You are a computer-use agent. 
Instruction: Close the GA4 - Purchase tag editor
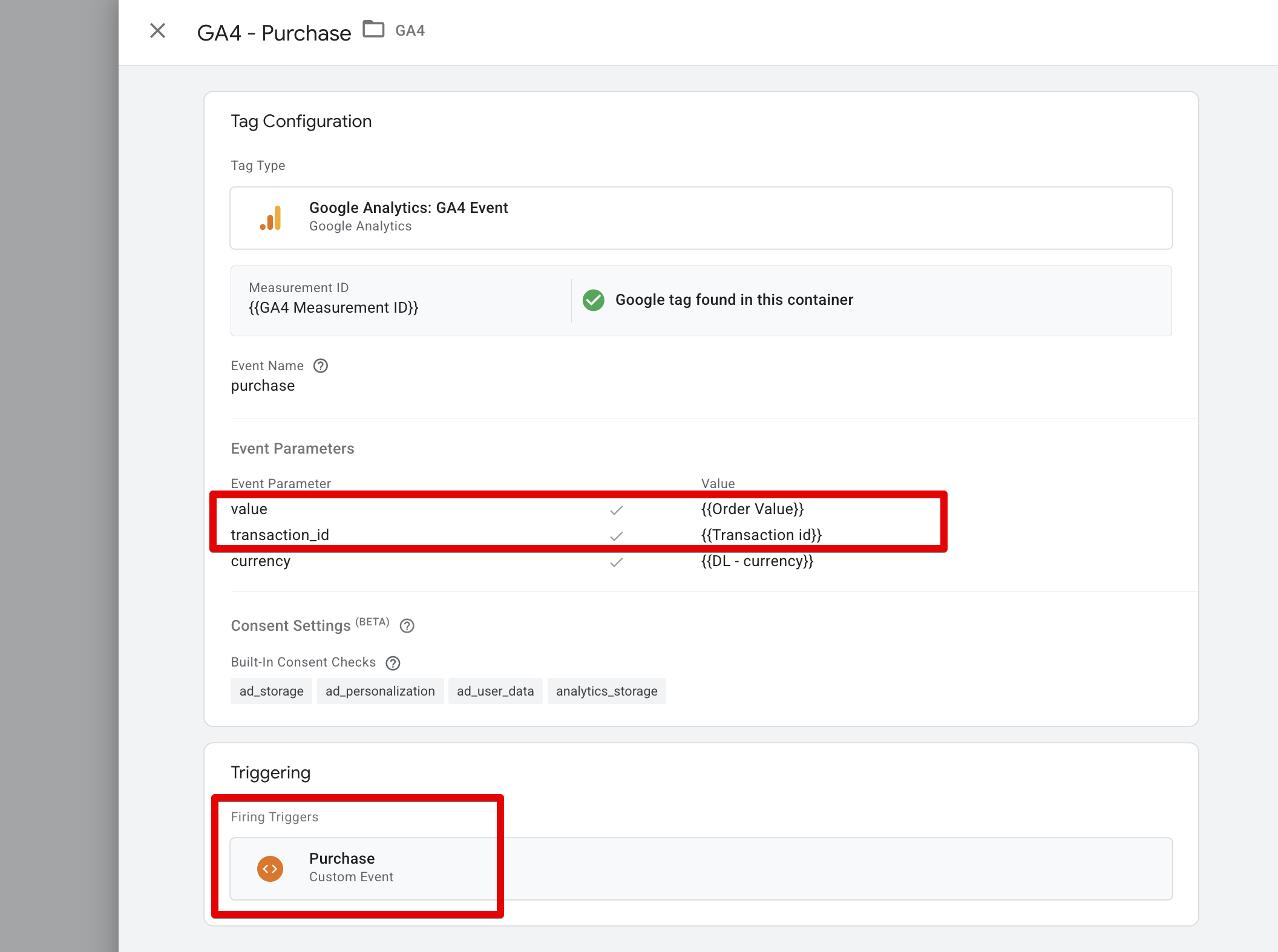157,31
